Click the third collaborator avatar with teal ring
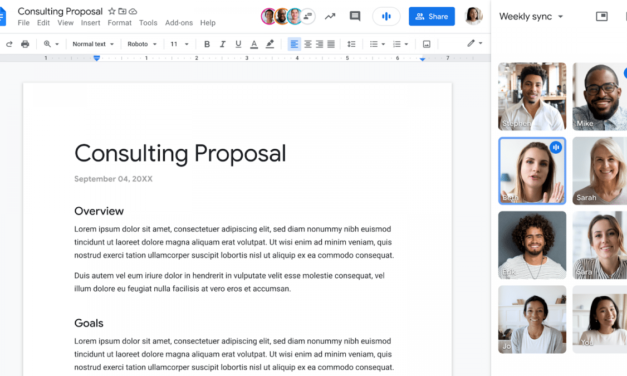This screenshot has height=376, width=627. coord(295,16)
